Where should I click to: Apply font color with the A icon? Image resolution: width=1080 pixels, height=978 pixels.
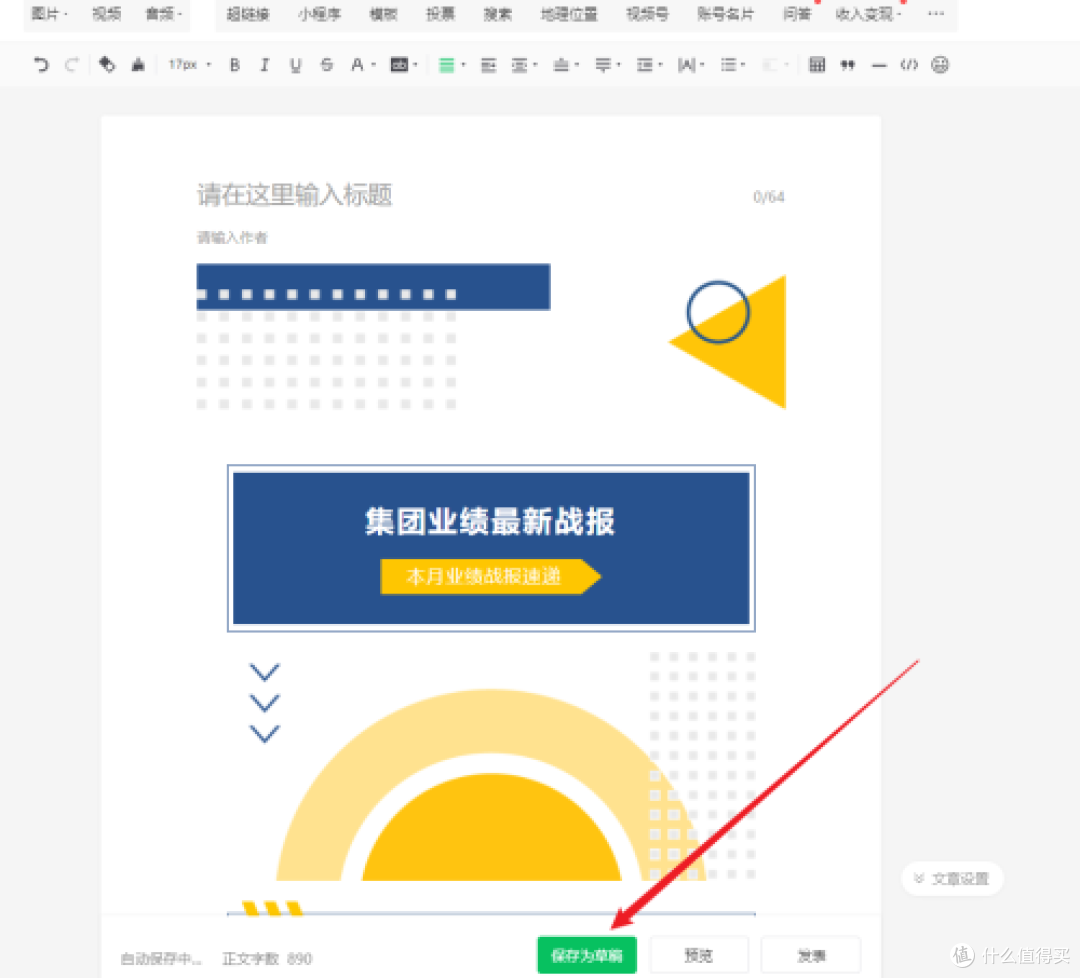pyautogui.click(x=357, y=65)
